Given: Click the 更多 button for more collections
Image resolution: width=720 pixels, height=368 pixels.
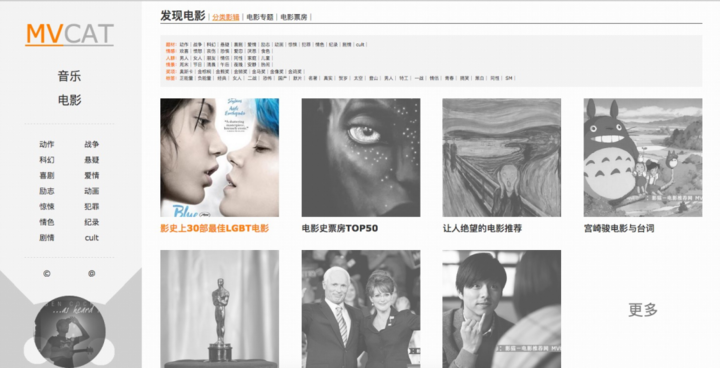Looking at the screenshot, I should coord(643,309).
